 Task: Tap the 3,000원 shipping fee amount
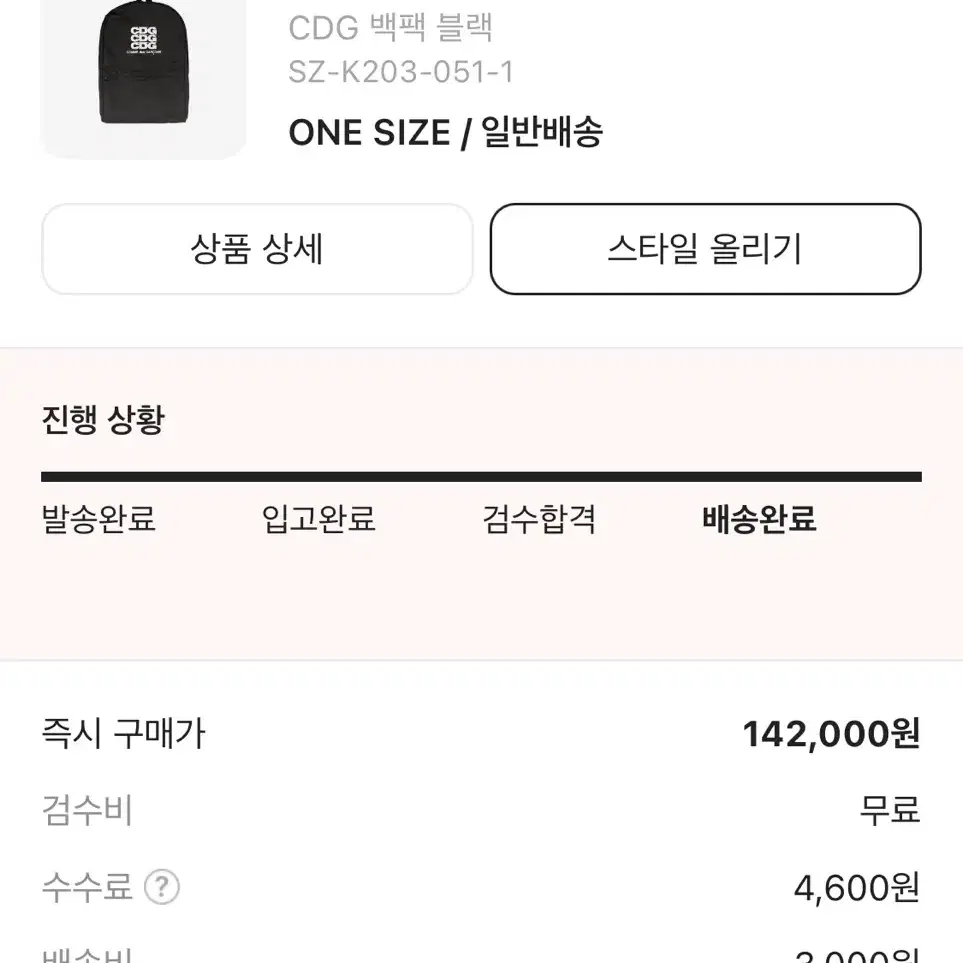pyautogui.click(x=857, y=956)
